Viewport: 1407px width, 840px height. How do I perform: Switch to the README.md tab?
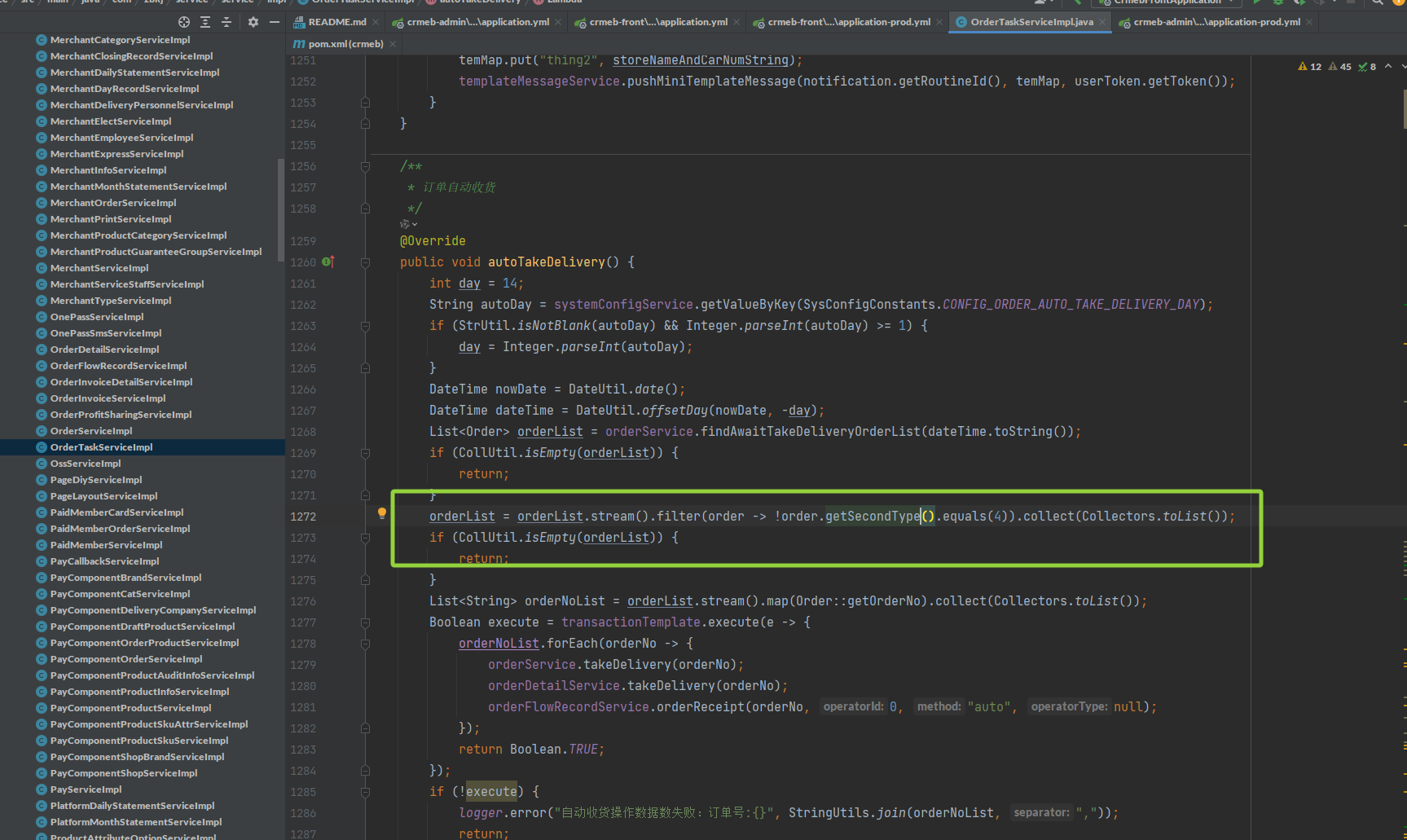pyautogui.click(x=336, y=22)
